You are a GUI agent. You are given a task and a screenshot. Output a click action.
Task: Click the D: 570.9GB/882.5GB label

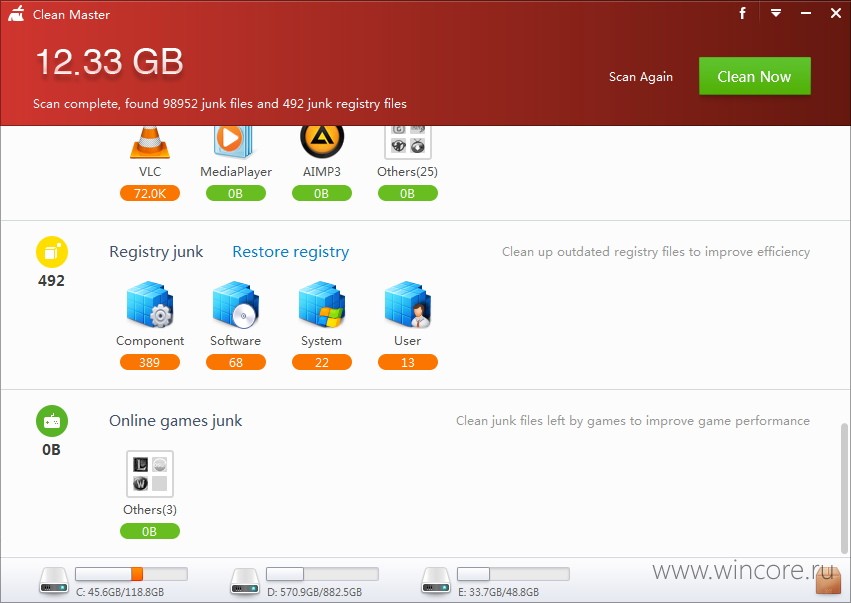pyautogui.click(x=315, y=592)
